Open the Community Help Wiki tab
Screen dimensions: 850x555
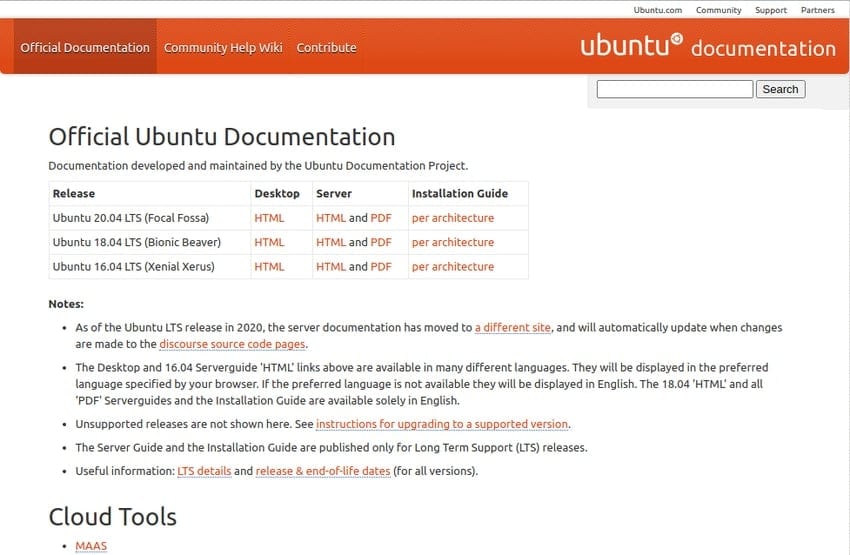point(223,48)
